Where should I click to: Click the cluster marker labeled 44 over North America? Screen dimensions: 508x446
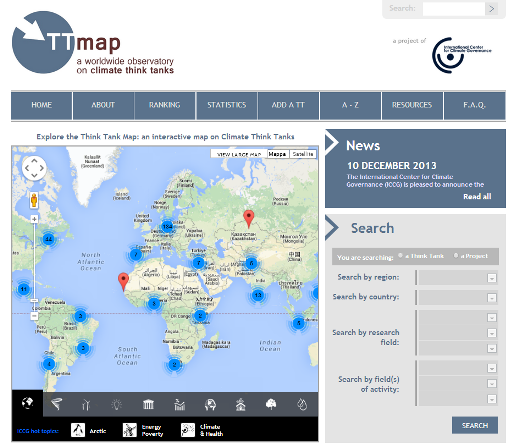pyautogui.click(x=49, y=239)
